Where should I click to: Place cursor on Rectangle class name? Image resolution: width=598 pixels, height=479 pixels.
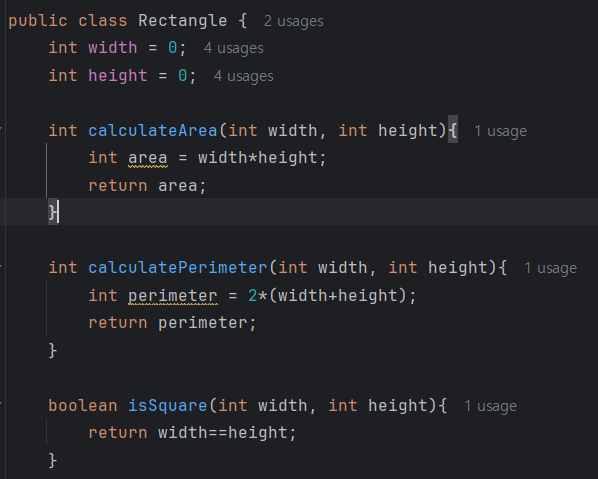(x=183, y=21)
